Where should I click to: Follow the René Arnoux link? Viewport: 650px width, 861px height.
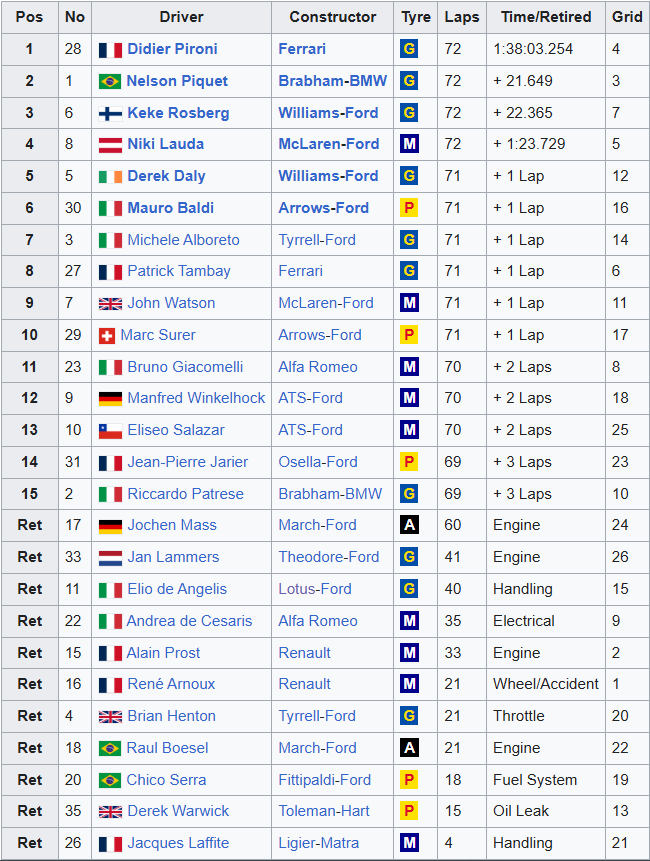click(x=171, y=684)
